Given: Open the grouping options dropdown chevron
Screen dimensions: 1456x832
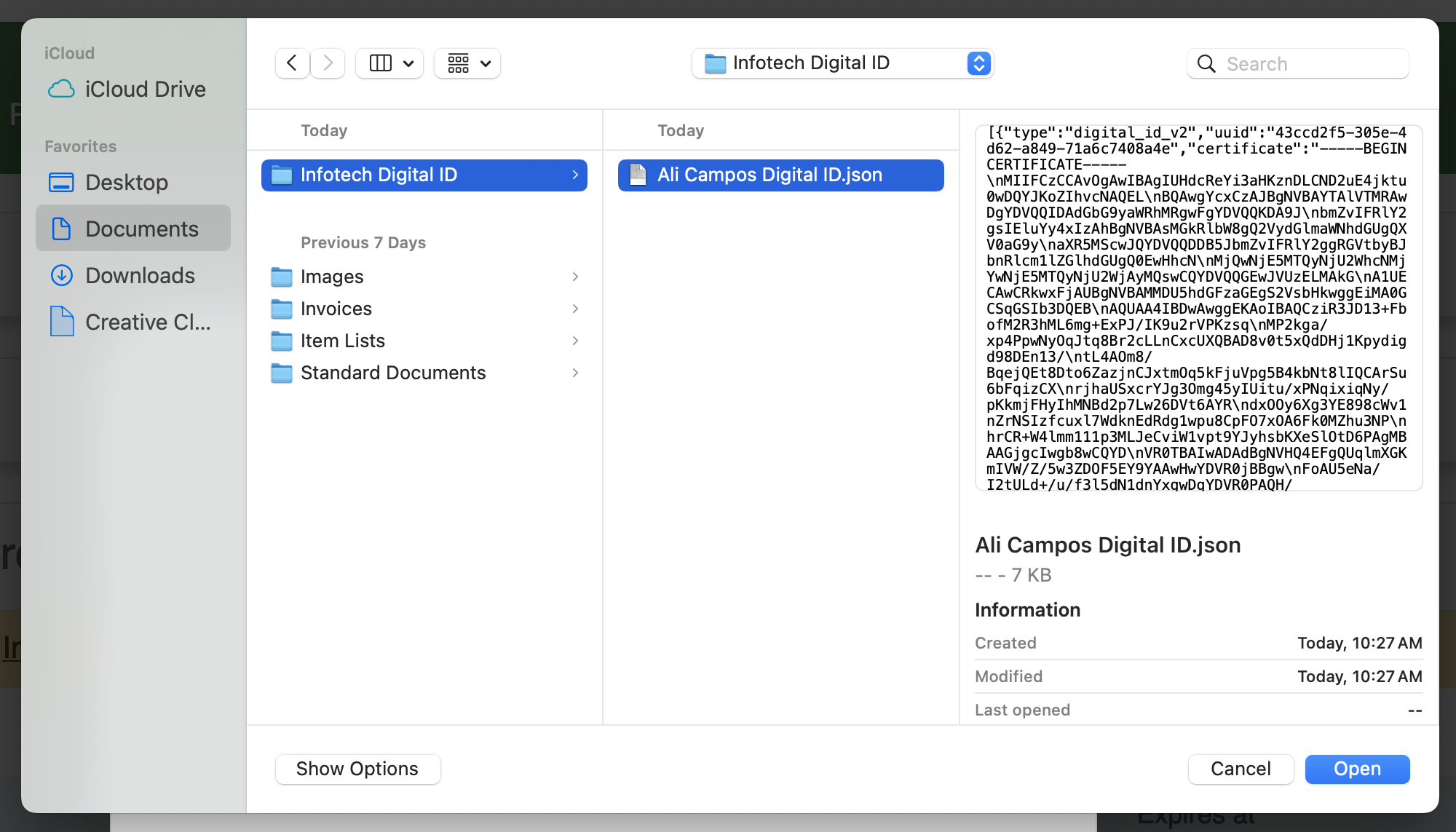Looking at the screenshot, I should pyautogui.click(x=486, y=63).
